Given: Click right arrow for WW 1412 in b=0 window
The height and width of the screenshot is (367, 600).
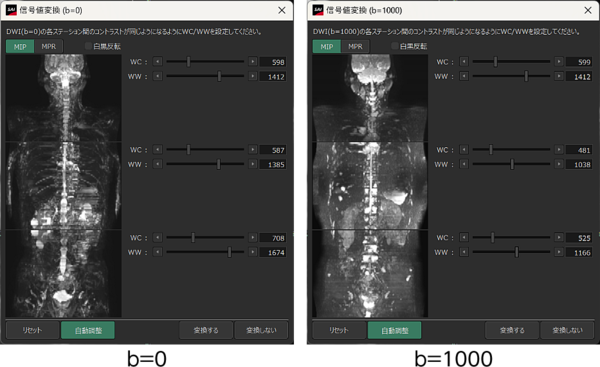Looking at the screenshot, I should tap(253, 76).
